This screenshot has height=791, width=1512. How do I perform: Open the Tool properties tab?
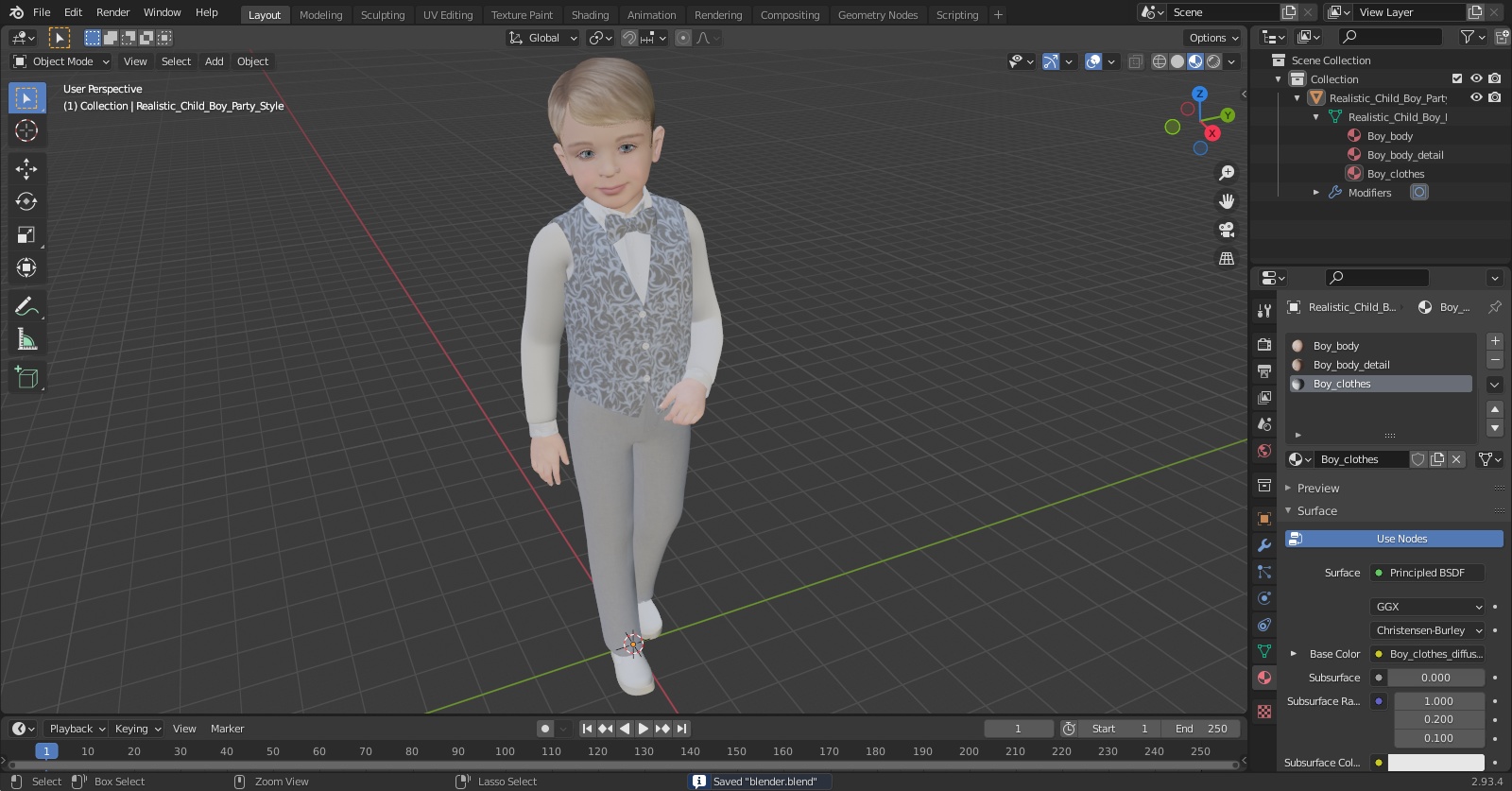click(1264, 311)
